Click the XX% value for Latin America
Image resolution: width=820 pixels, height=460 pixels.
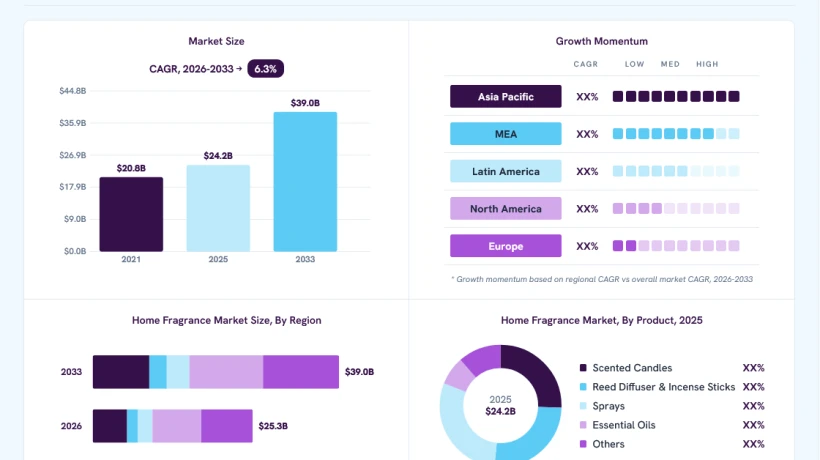587,171
